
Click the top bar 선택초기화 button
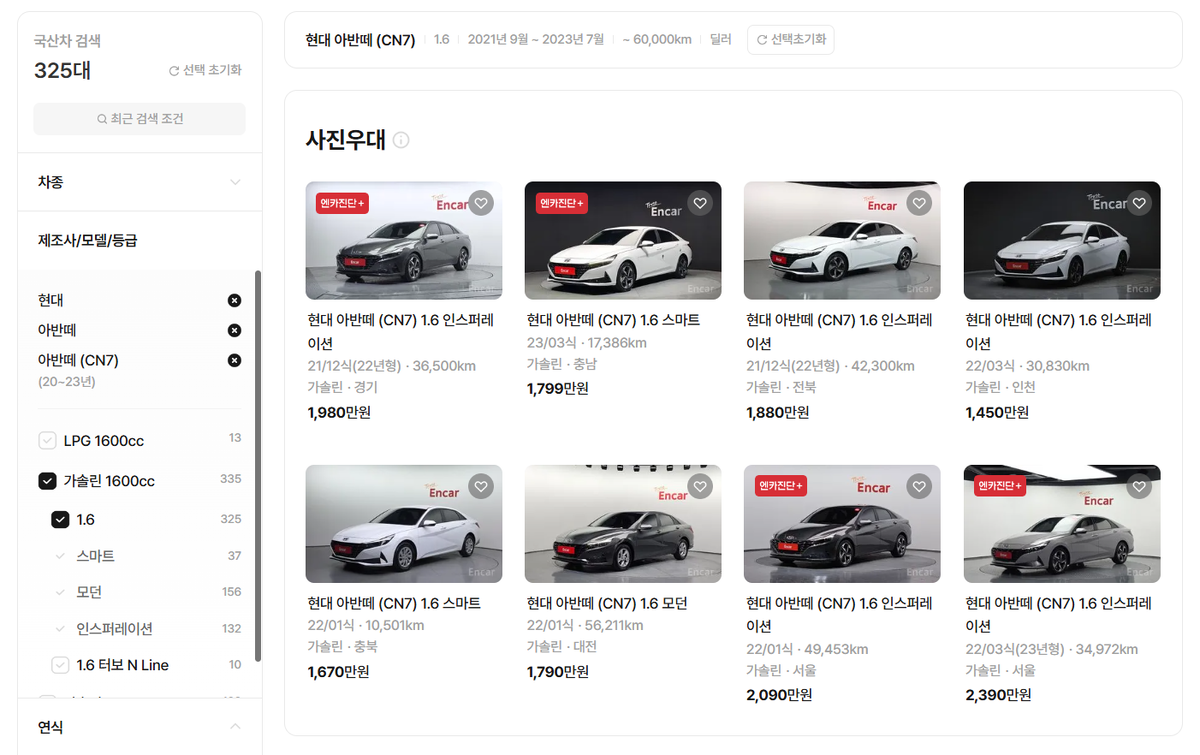(791, 40)
